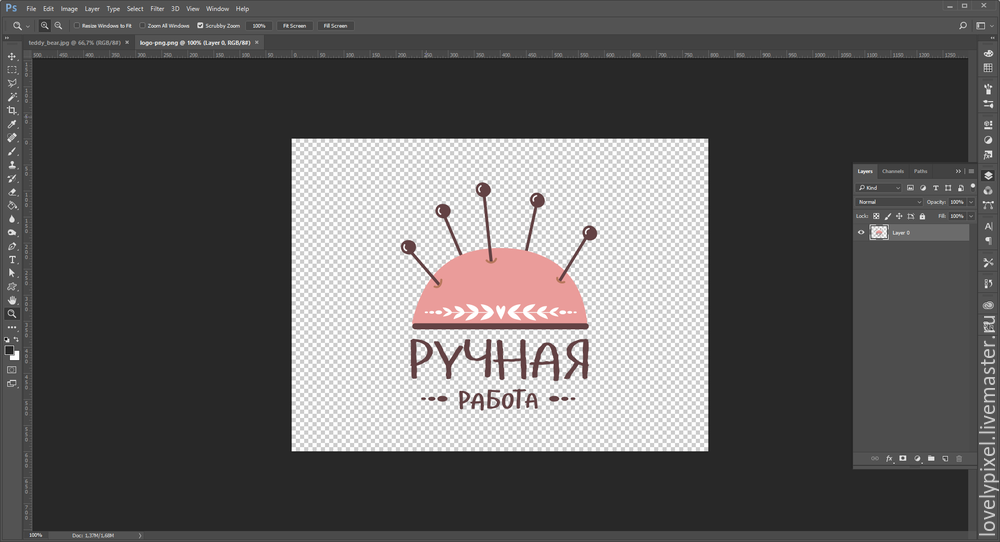Click the zoom out magnifier icon
The height and width of the screenshot is (542, 1000).
coord(59,25)
